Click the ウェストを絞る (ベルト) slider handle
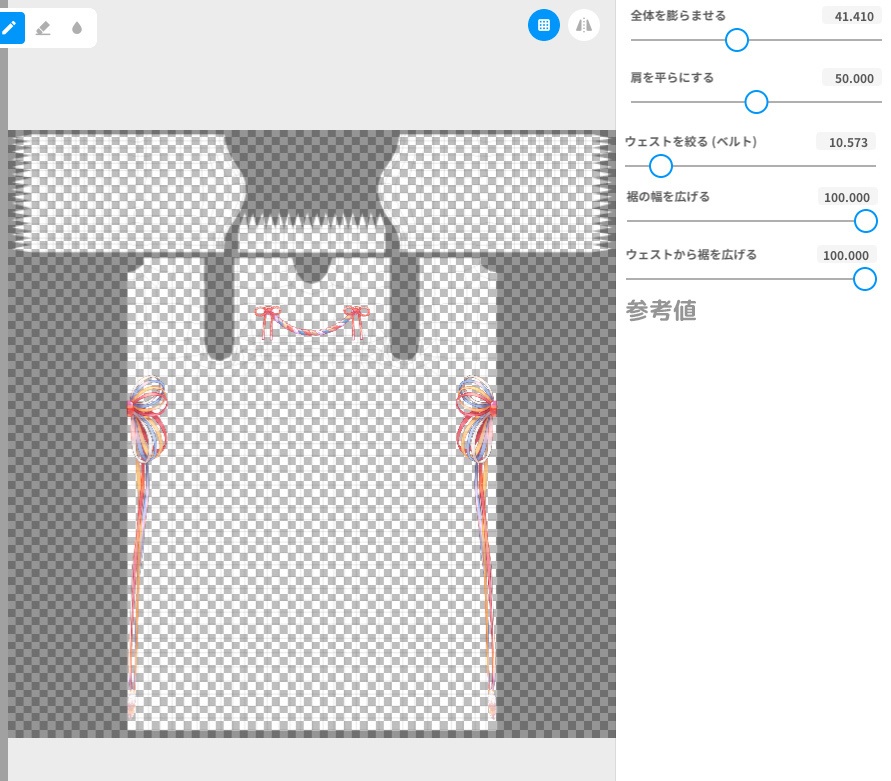The height and width of the screenshot is (781, 891). tap(660, 166)
